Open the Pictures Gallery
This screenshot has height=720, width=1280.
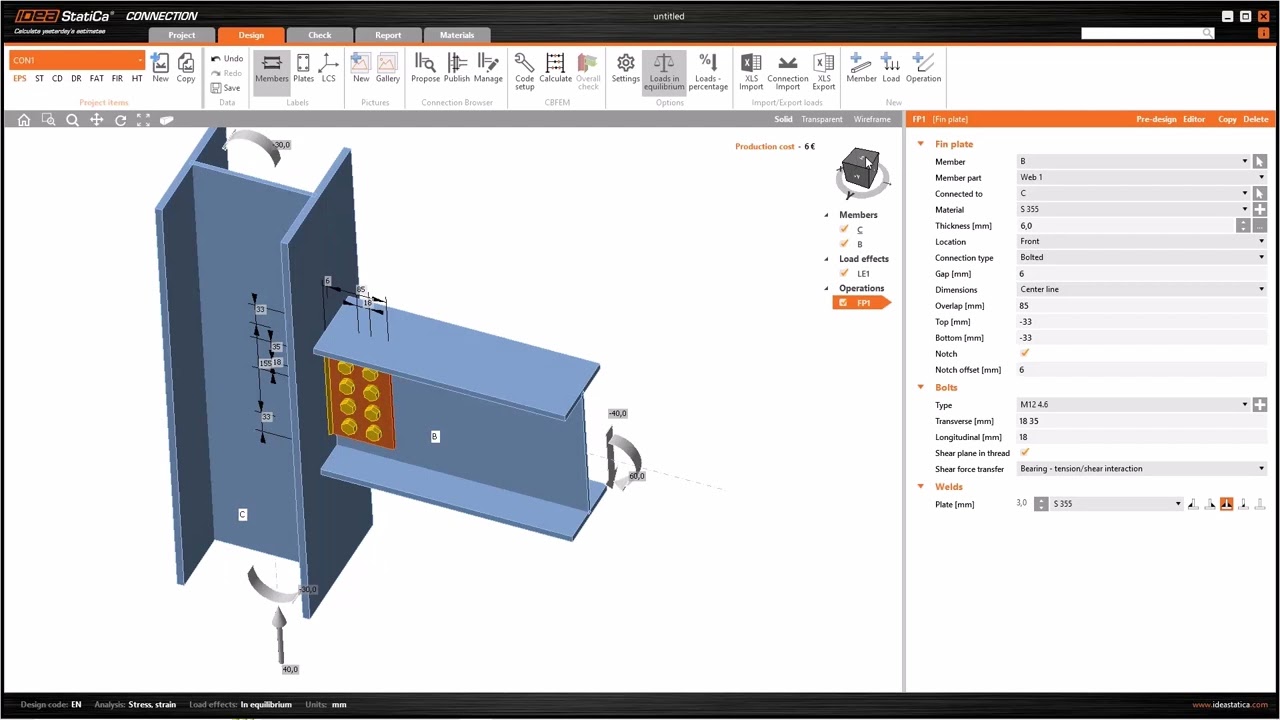point(387,68)
